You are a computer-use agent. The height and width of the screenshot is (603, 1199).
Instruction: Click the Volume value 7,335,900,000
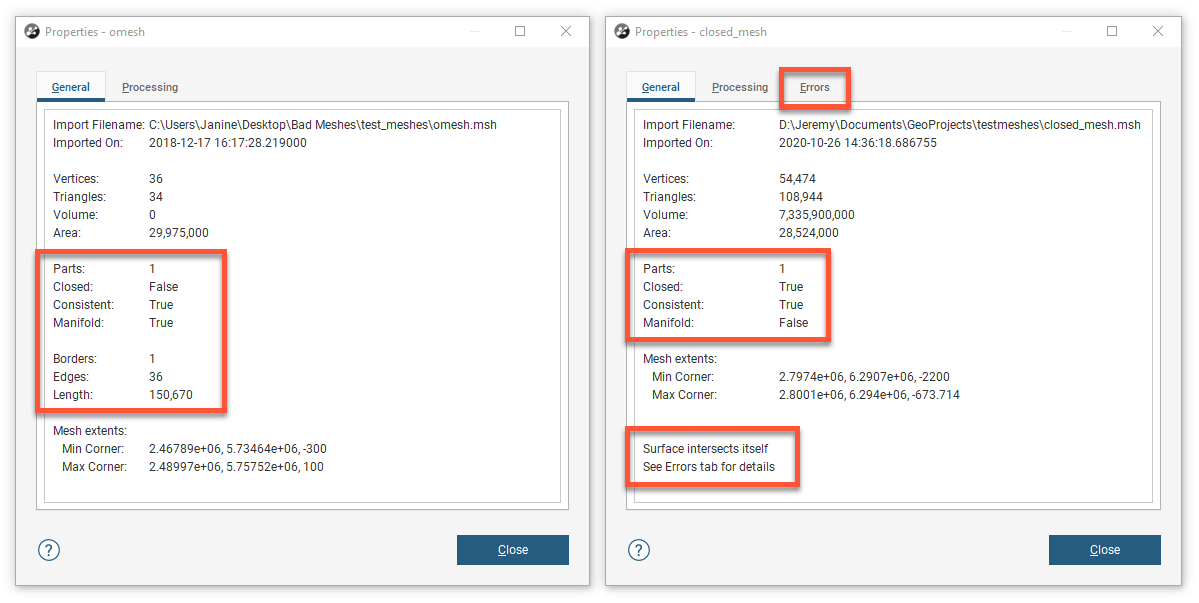[816, 215]
